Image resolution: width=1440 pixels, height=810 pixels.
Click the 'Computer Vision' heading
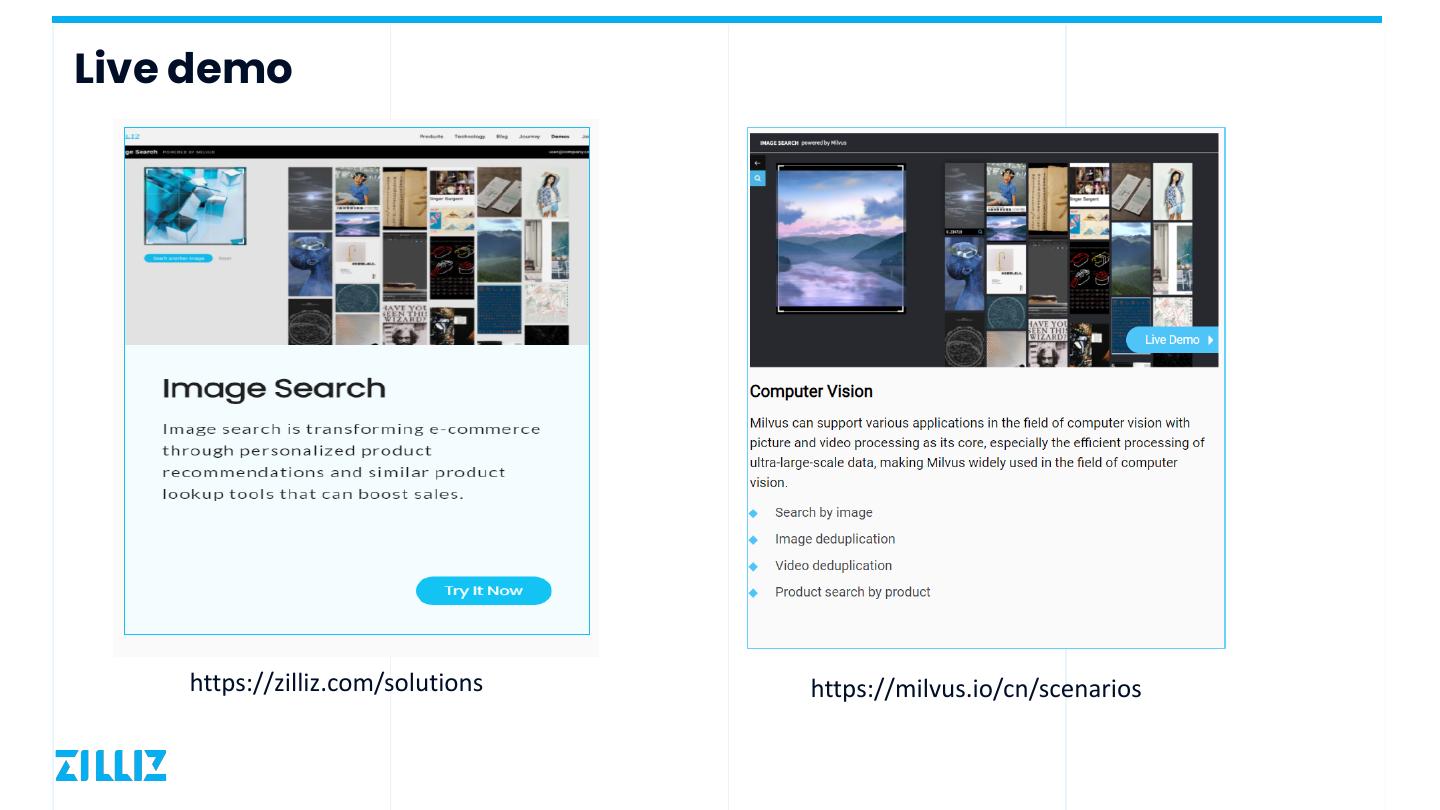(811, 391)
